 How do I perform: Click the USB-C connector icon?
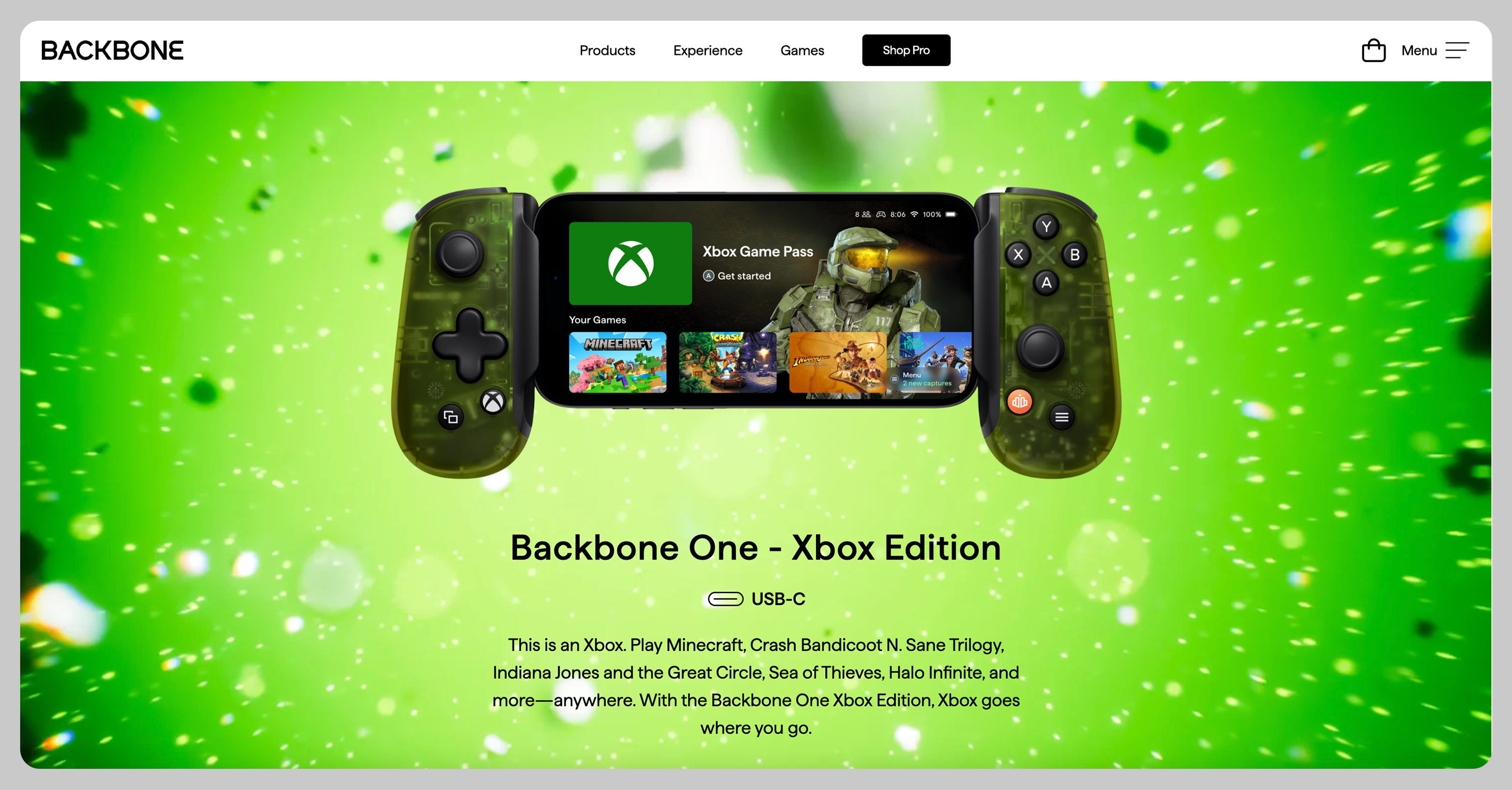pyautogui.click(x=726, y=599)
